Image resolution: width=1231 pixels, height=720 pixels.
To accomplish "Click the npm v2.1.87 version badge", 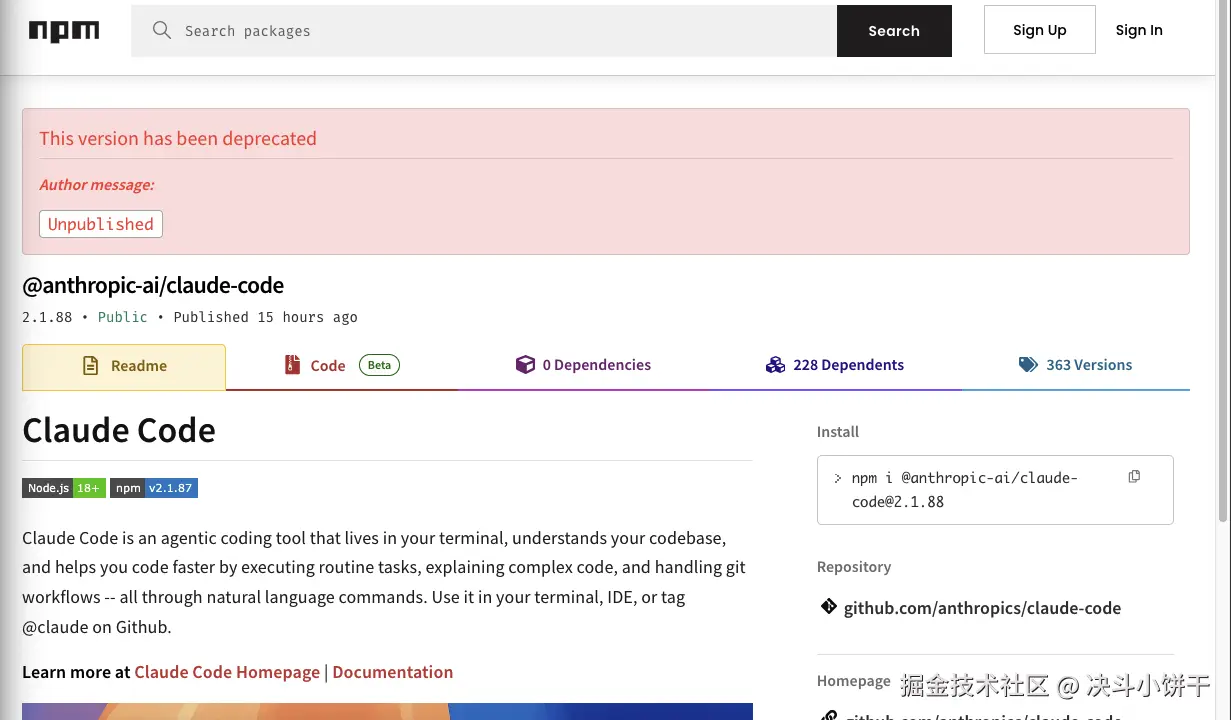I will click(x=154, y=488).
